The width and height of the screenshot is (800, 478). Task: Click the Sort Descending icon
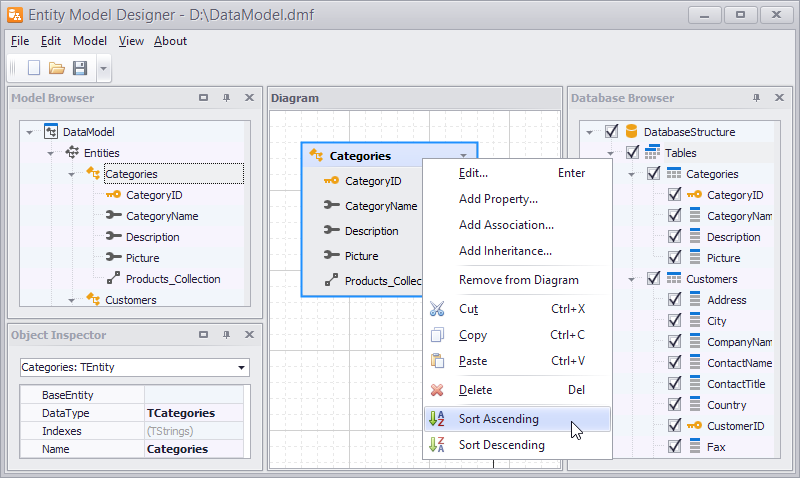click(437, 445)
